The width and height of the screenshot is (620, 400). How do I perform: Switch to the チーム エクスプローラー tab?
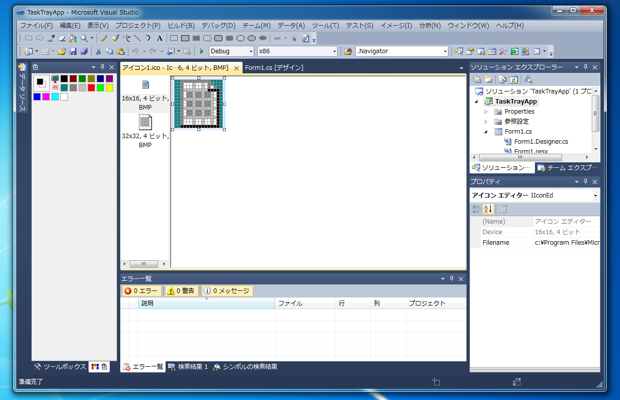click(x=568, y=168)
